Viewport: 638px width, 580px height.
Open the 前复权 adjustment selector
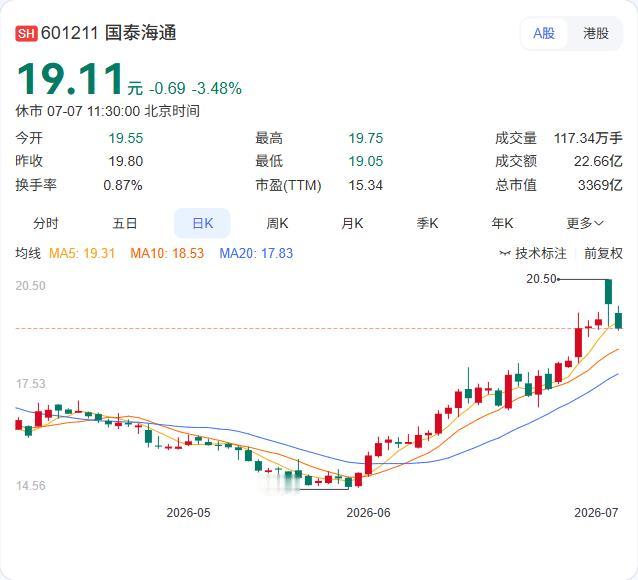pos(603,254)
